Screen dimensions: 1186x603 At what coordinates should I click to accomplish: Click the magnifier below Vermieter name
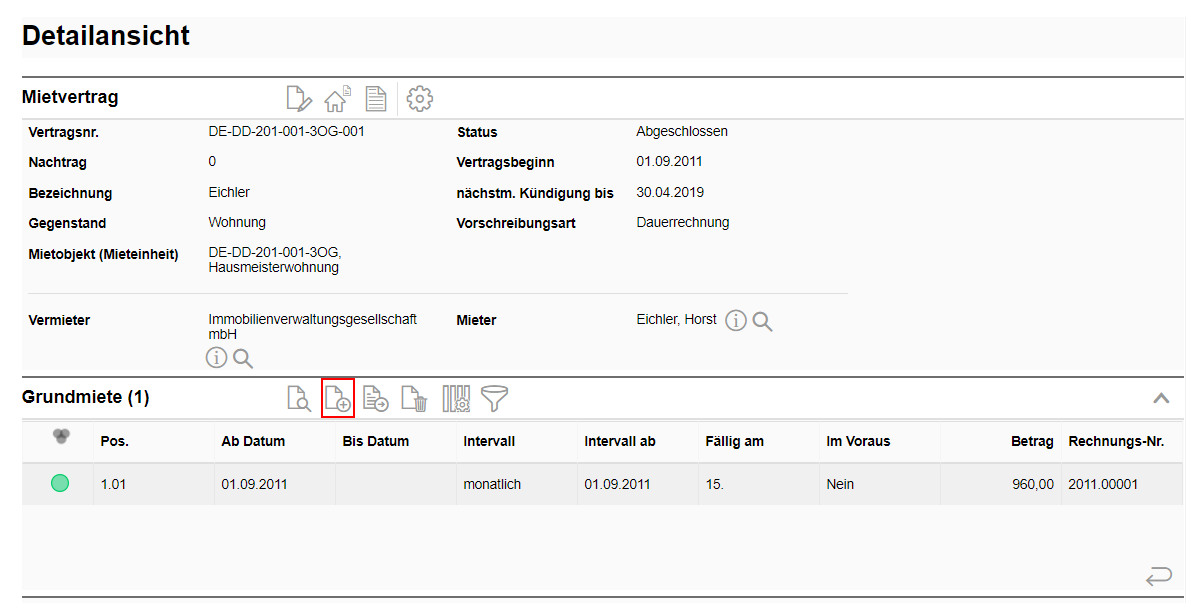coord(243,358)
